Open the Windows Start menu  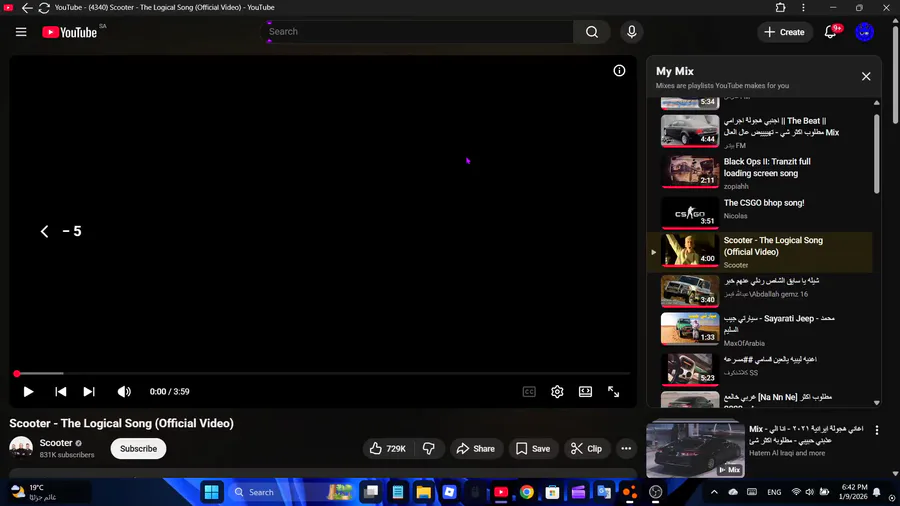point(212,492)
